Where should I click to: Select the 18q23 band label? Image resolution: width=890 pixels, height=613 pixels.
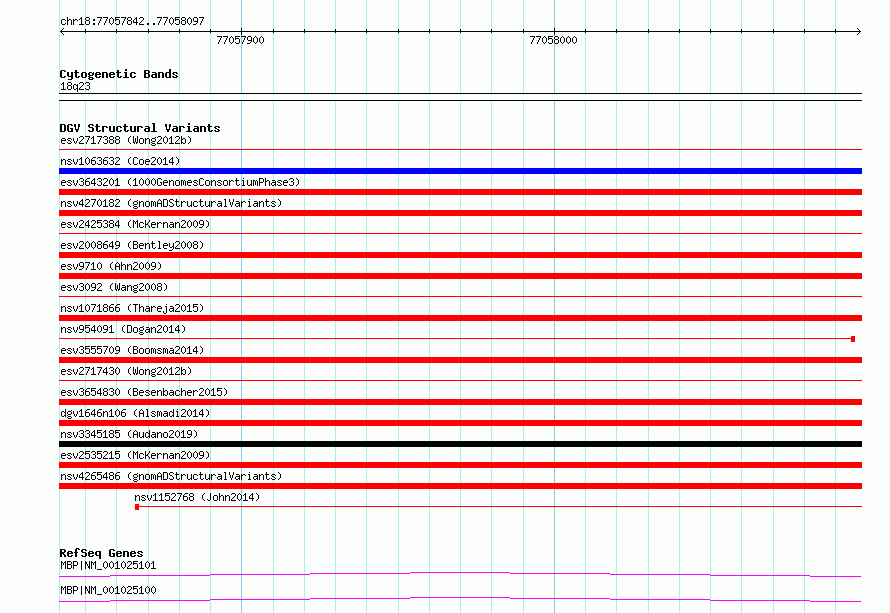pyautogui.click(x=75, y=86)
